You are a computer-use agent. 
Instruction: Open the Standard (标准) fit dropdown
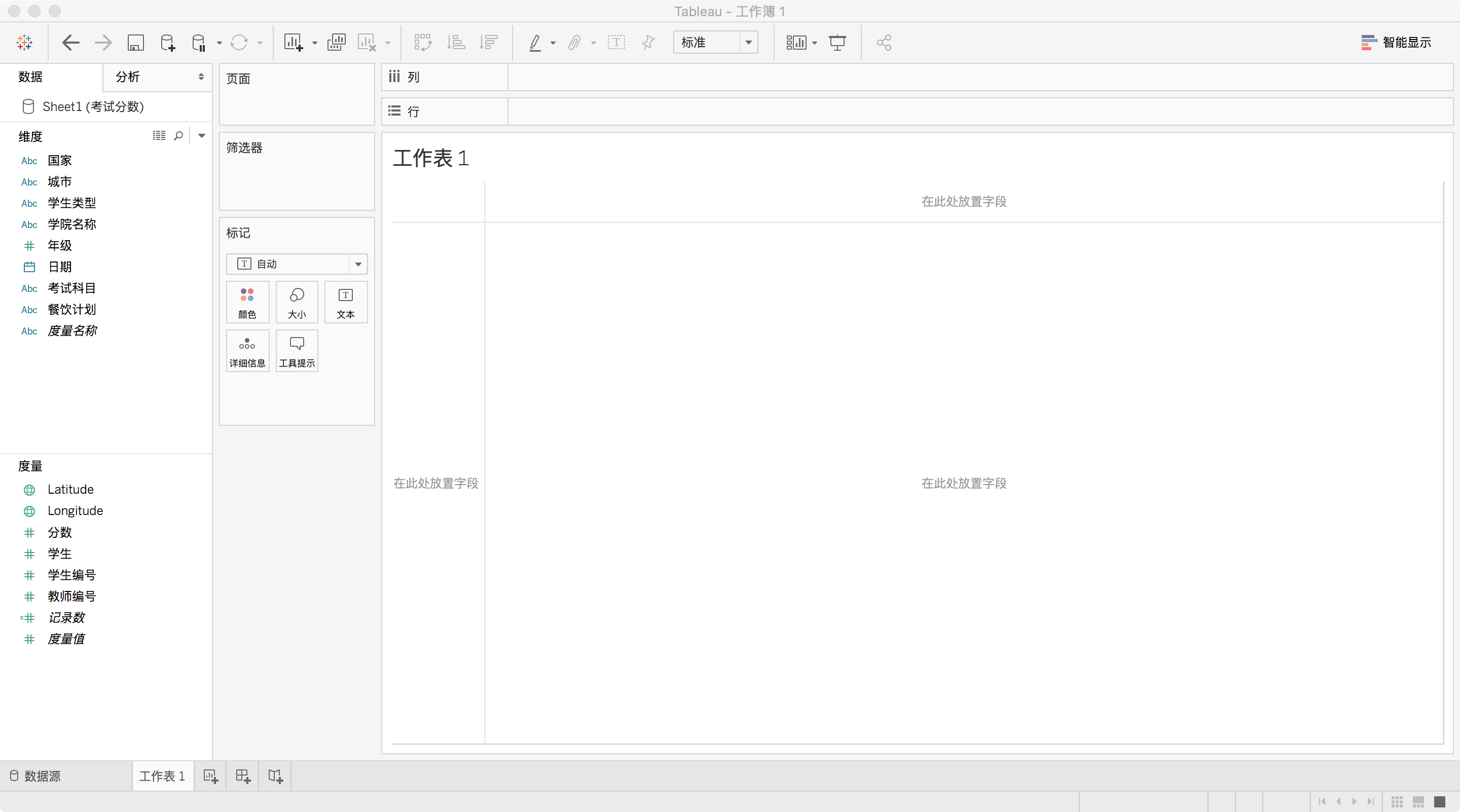(x=748, y=43)
